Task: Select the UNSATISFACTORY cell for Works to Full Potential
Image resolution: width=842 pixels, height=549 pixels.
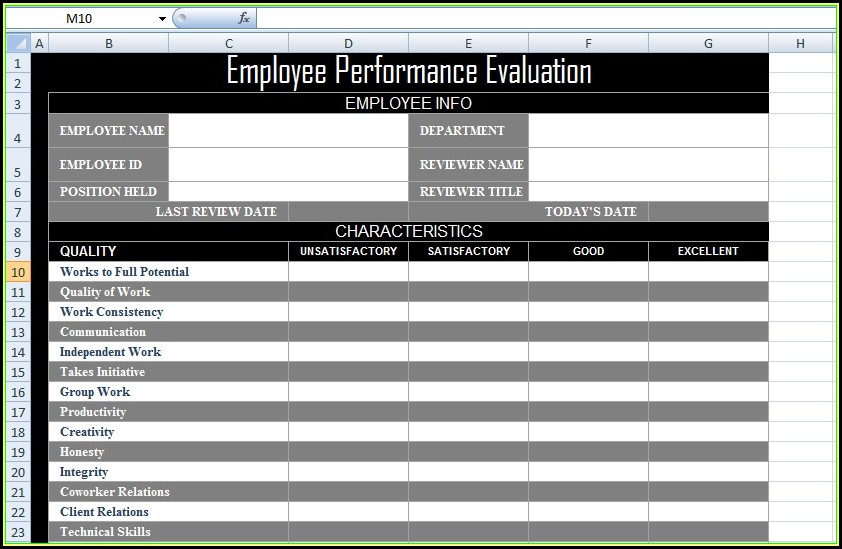Action: point(348,272)
